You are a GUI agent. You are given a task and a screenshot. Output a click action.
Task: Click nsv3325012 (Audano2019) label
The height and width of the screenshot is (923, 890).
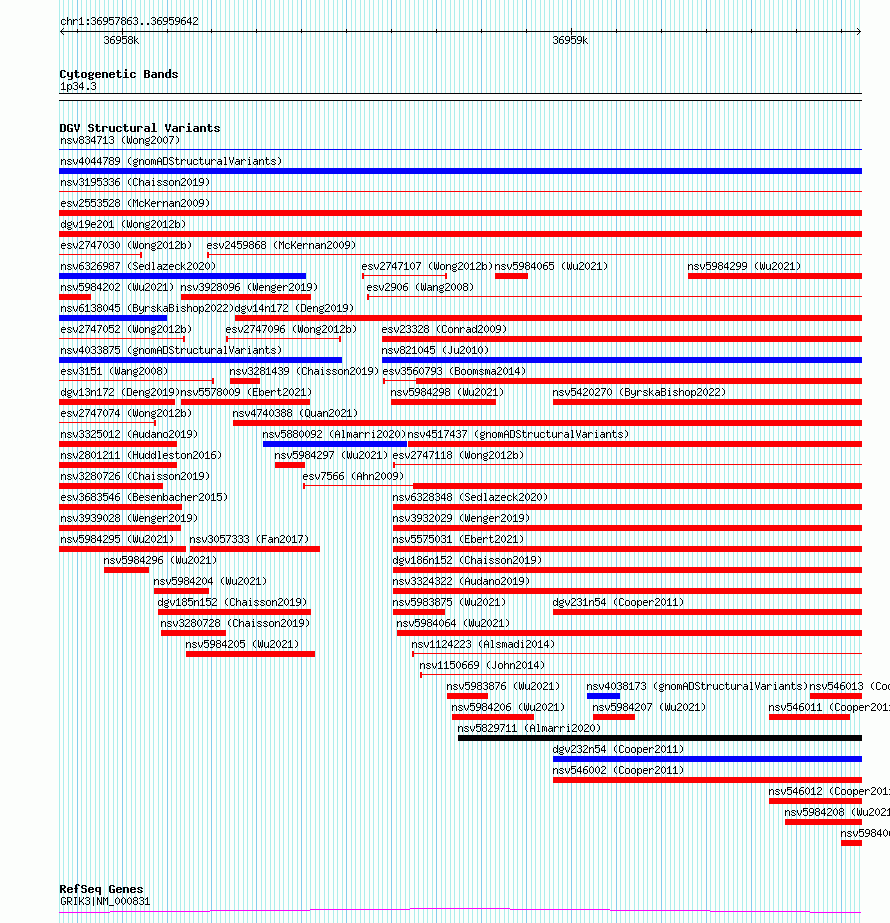point(128,434)
